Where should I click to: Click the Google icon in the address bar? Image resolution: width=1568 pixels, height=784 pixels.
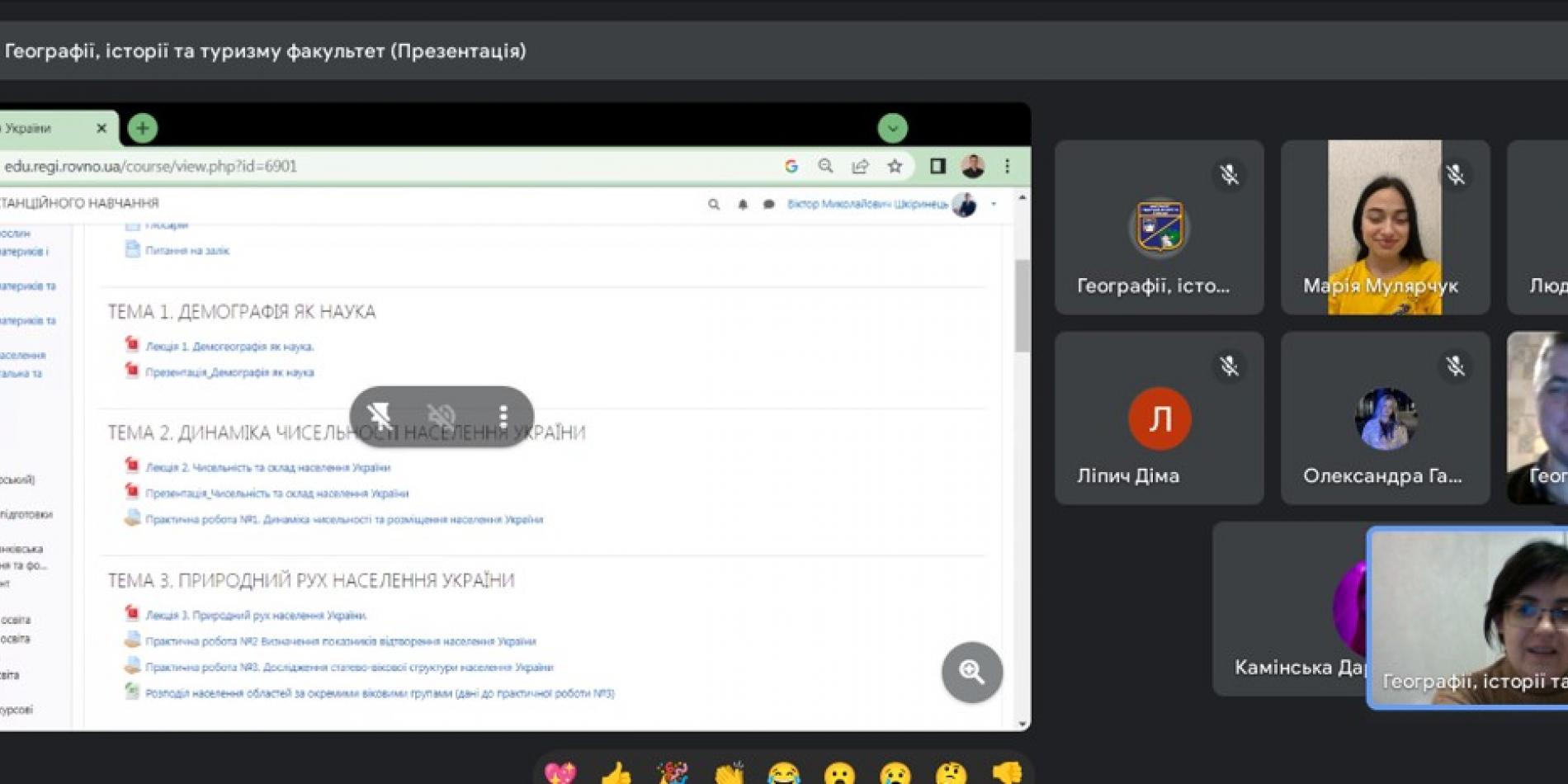point(791,166)
